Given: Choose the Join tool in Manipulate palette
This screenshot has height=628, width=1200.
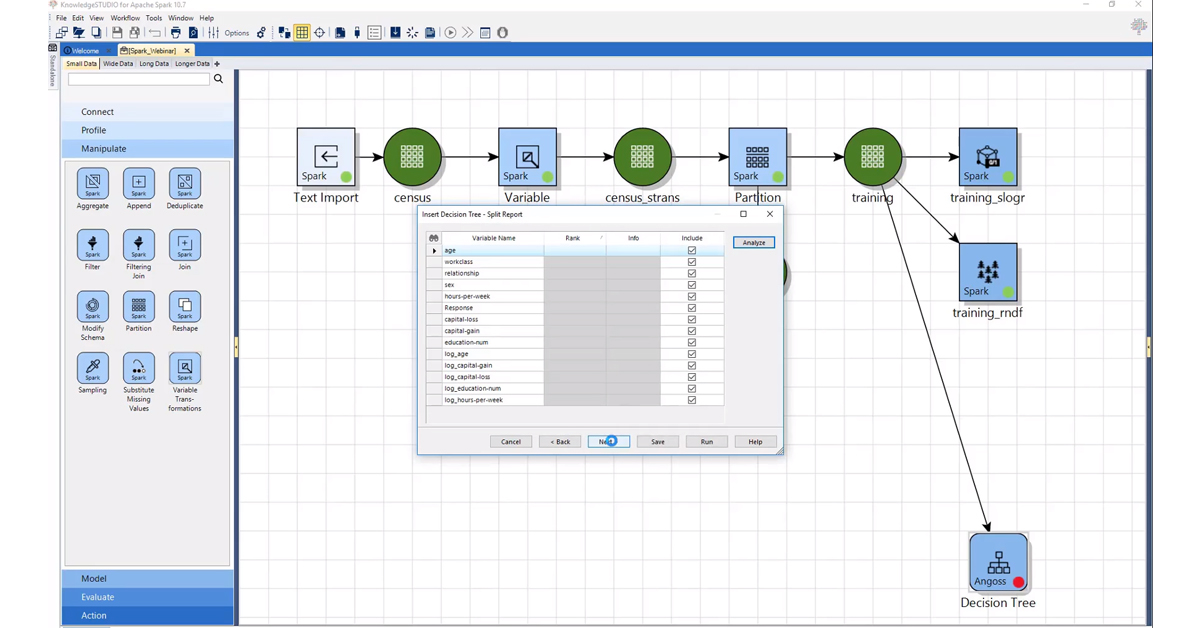Looking at the screenshot, I should (185, 245).
